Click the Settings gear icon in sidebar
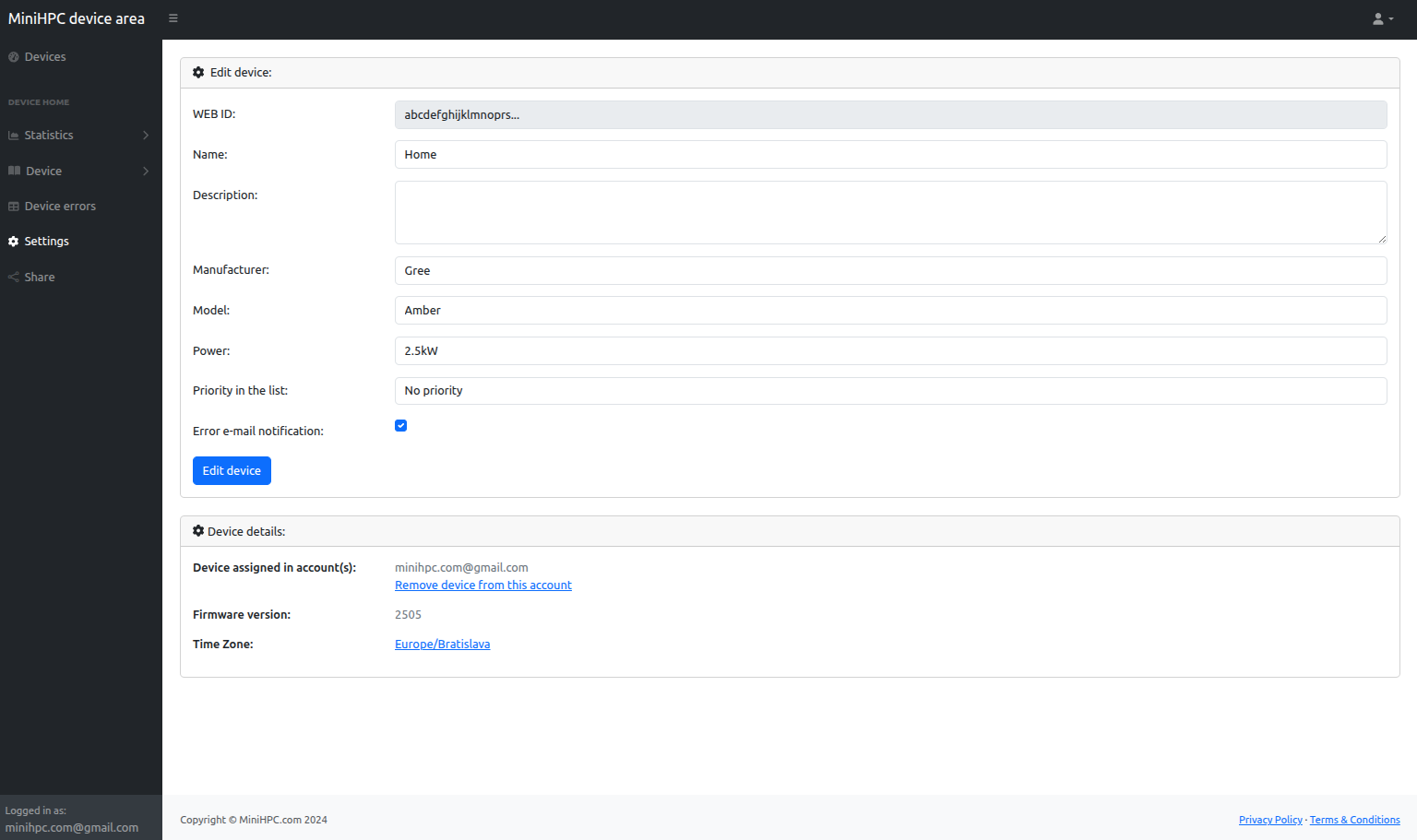The image size is (1417, 840). click(x=14, y=242)
